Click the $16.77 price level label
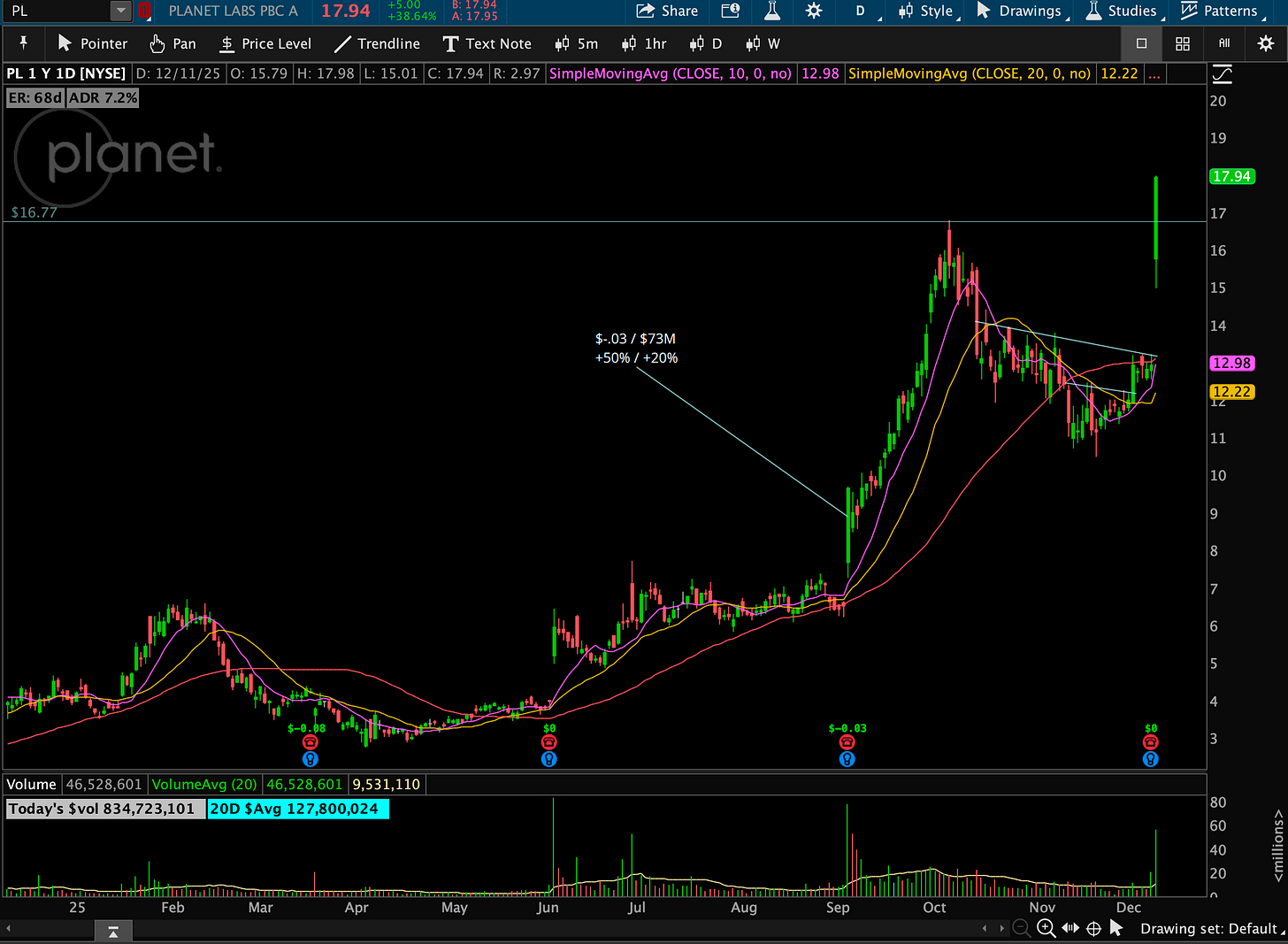The width and height of the screenshot is (1288, 944). (34, 212)
